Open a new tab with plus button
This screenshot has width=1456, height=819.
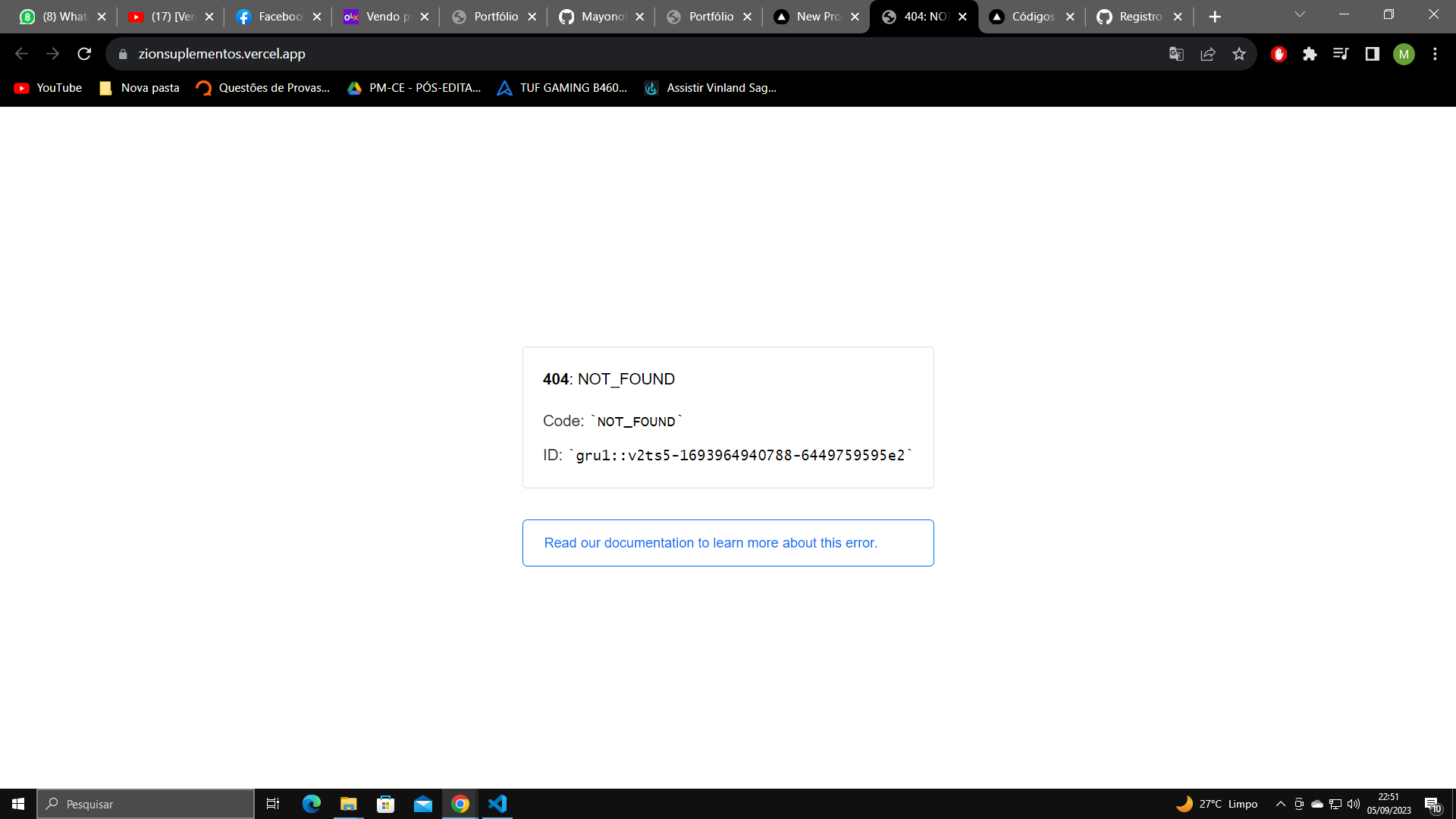(x=1215, y=17)
